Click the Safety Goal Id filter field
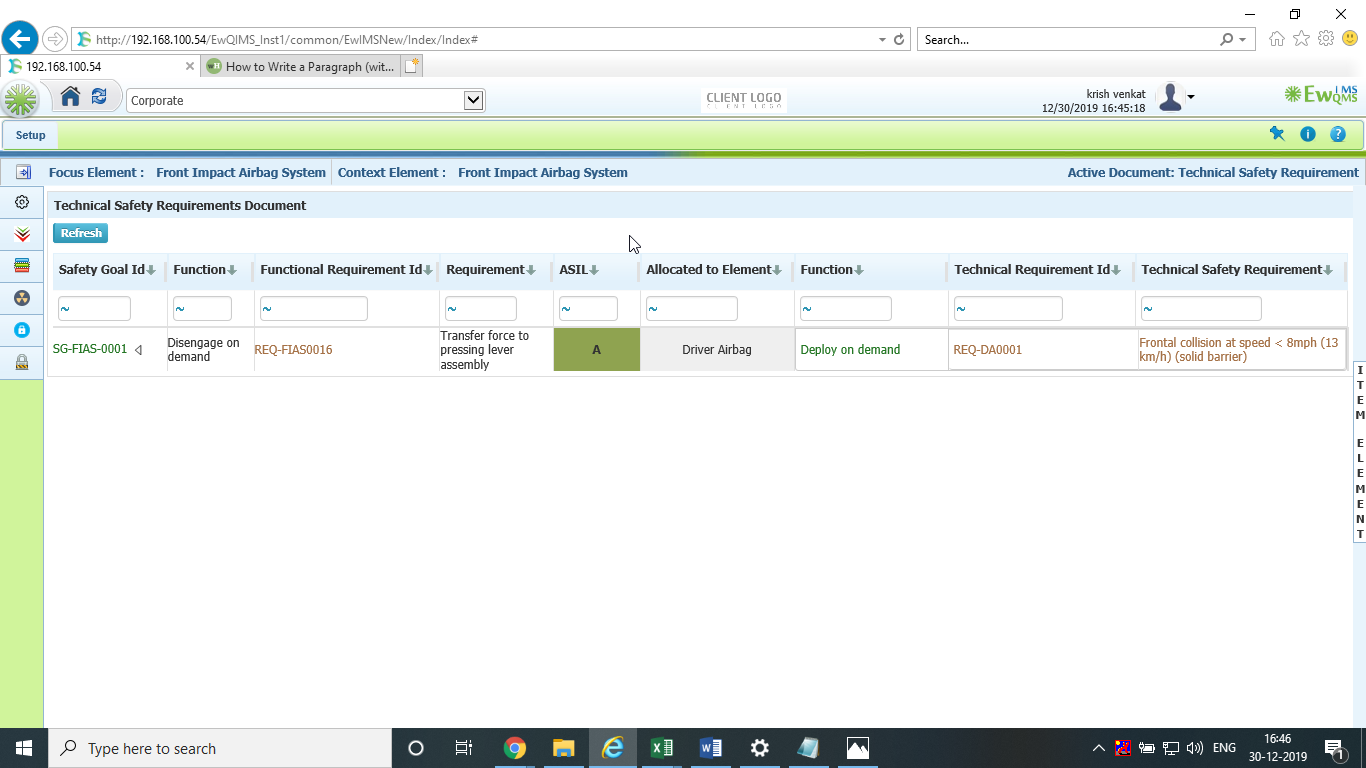 tap(94, 309)
